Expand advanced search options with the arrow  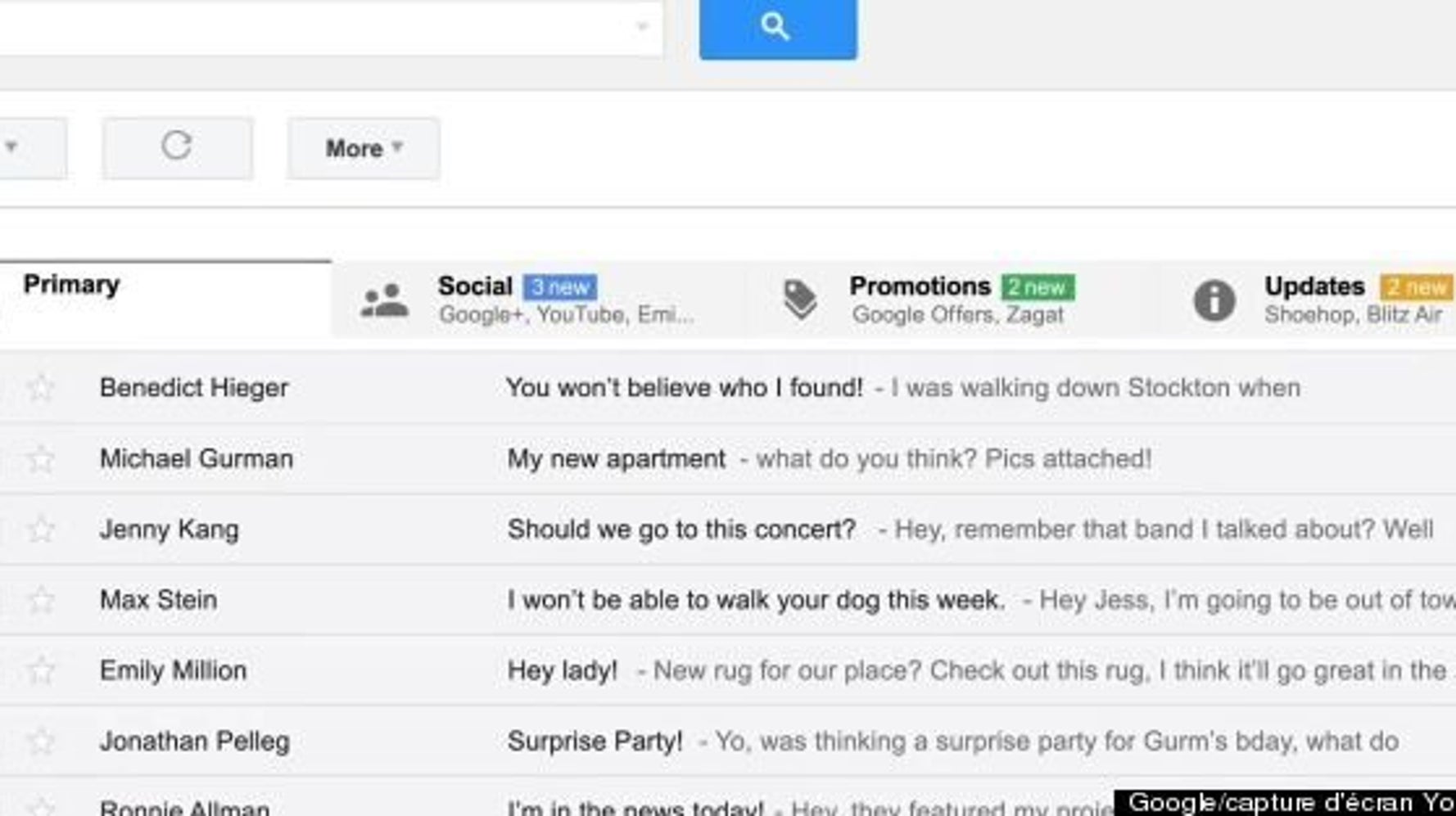[643, 27]
